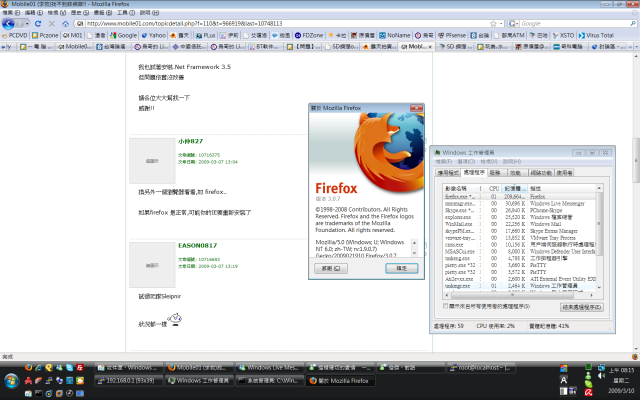Image resolution: width=640 pixels, height=400 pixels.
Task: Open user profile 小帥827
Action: (191, 141)
